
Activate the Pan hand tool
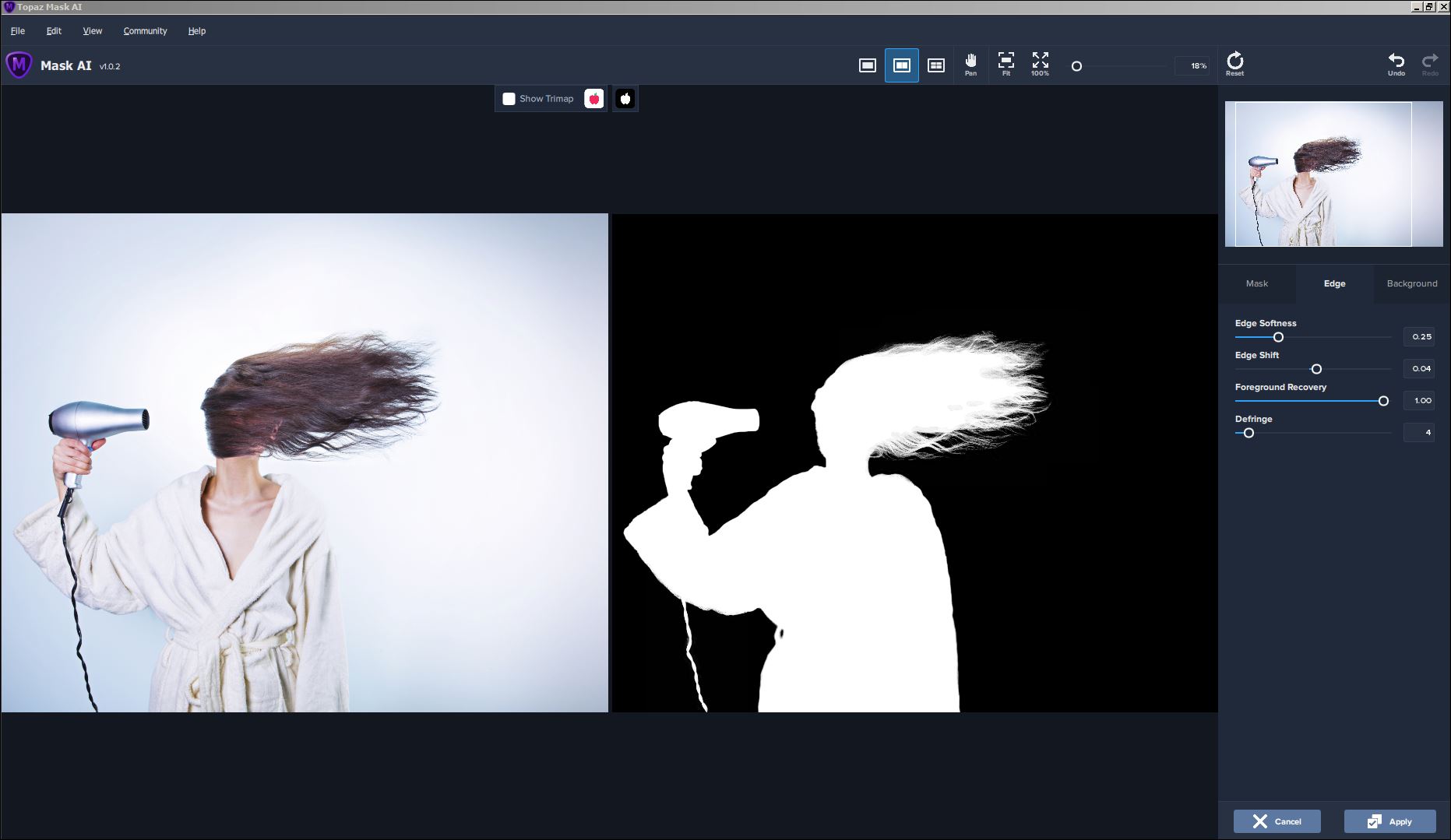[970, 65]
